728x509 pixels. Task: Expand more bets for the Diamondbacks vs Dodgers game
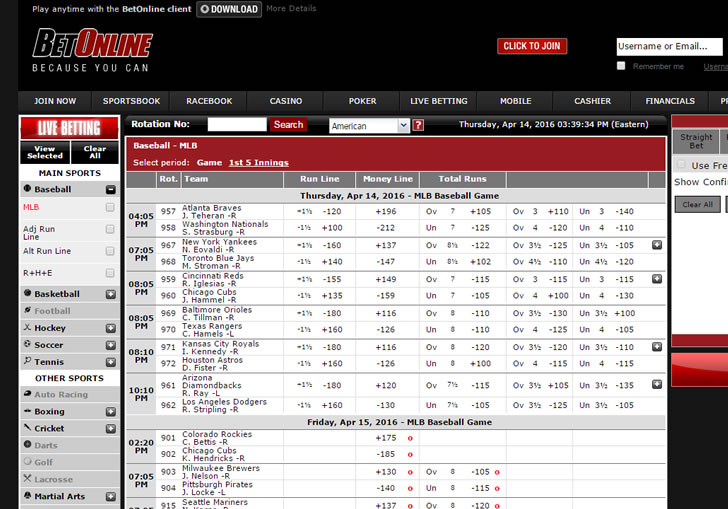(656, 384)
